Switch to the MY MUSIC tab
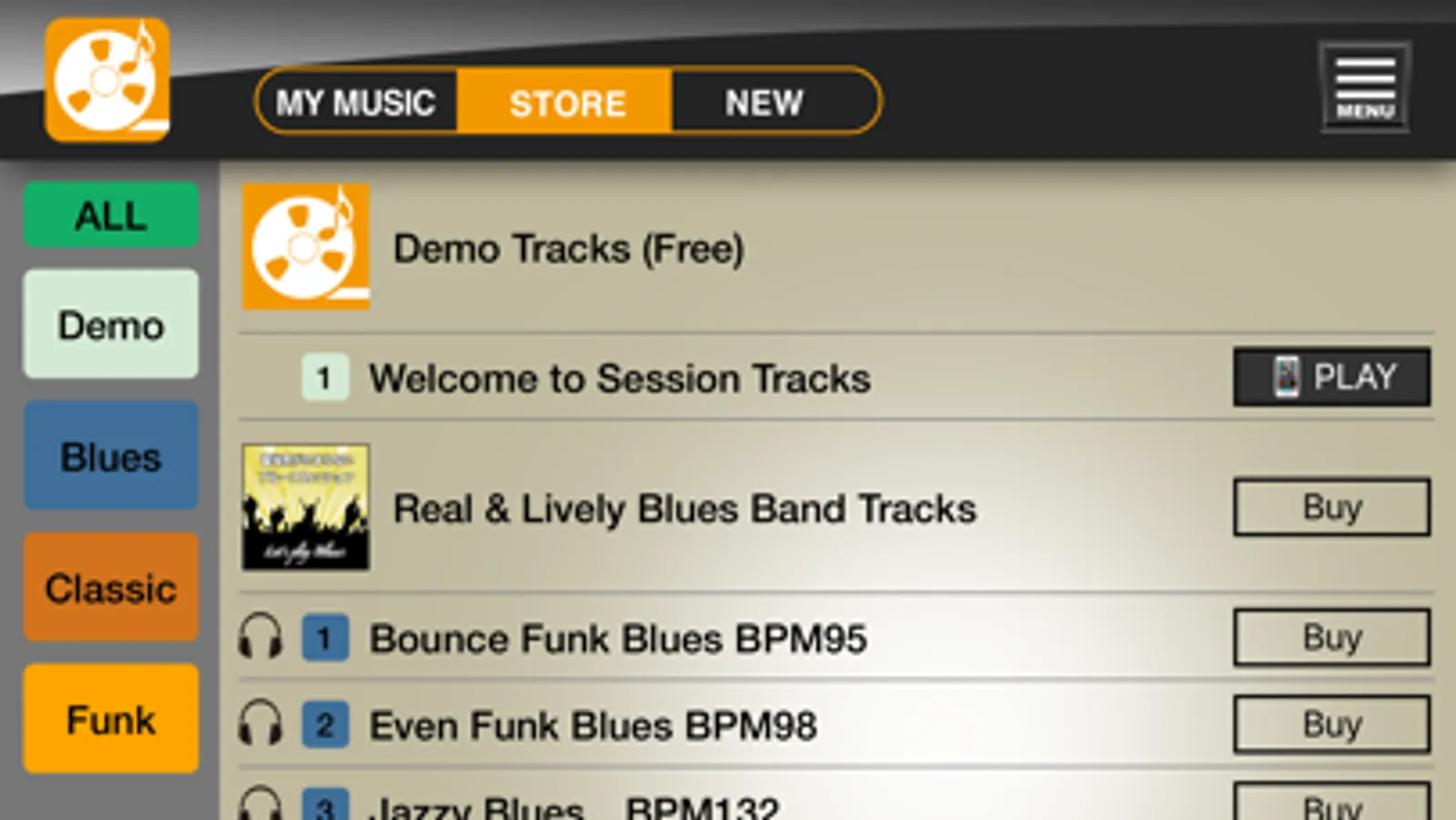1456x820 pixels. tap(356, 102)
